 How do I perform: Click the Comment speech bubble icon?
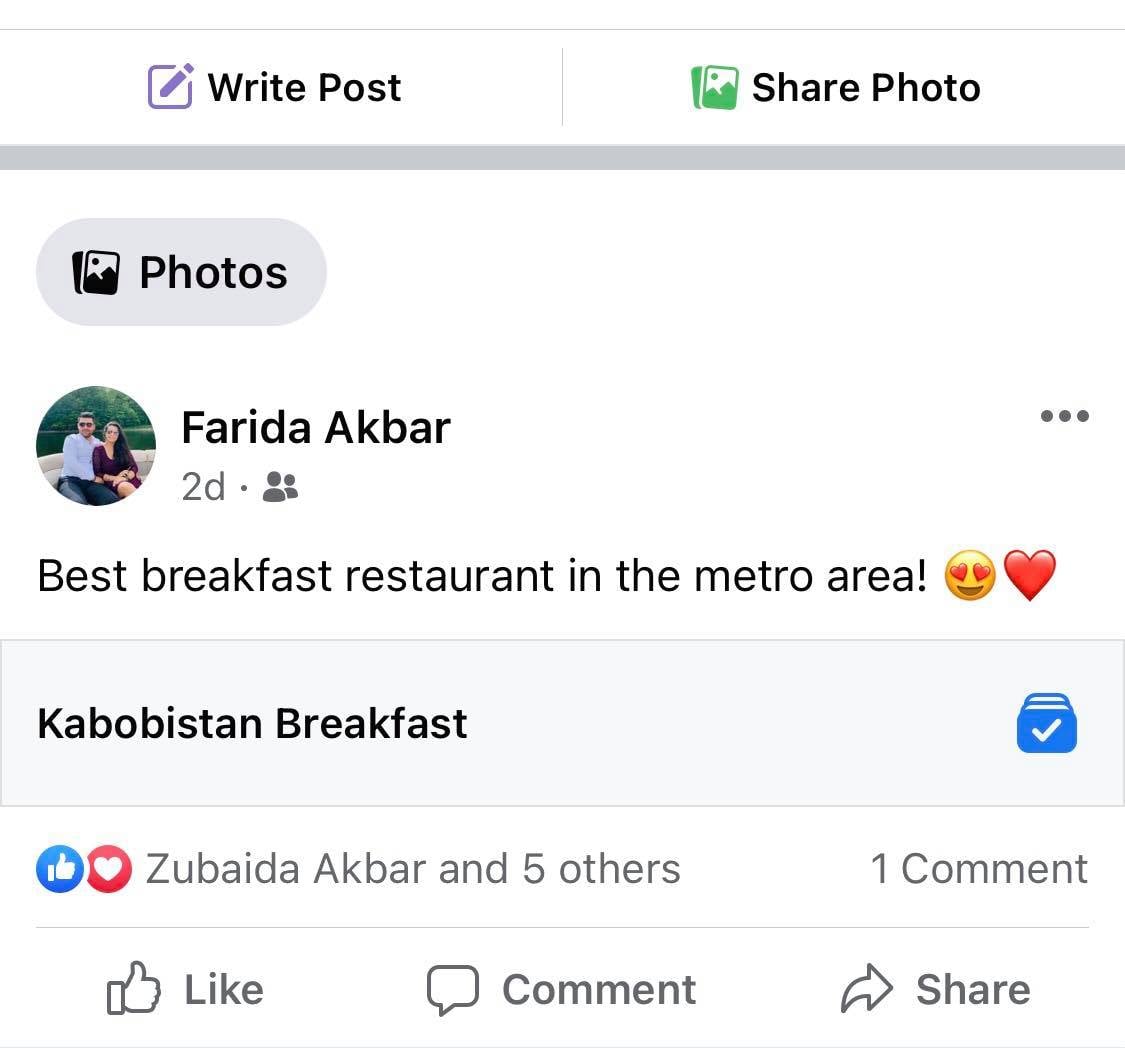452,988
